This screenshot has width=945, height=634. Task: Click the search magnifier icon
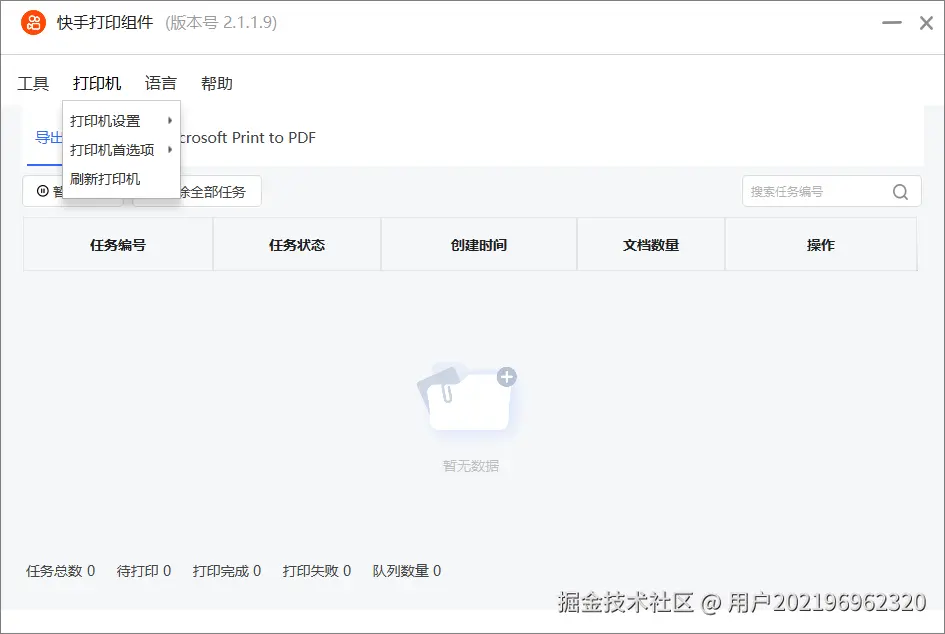[x=900, y=192]
